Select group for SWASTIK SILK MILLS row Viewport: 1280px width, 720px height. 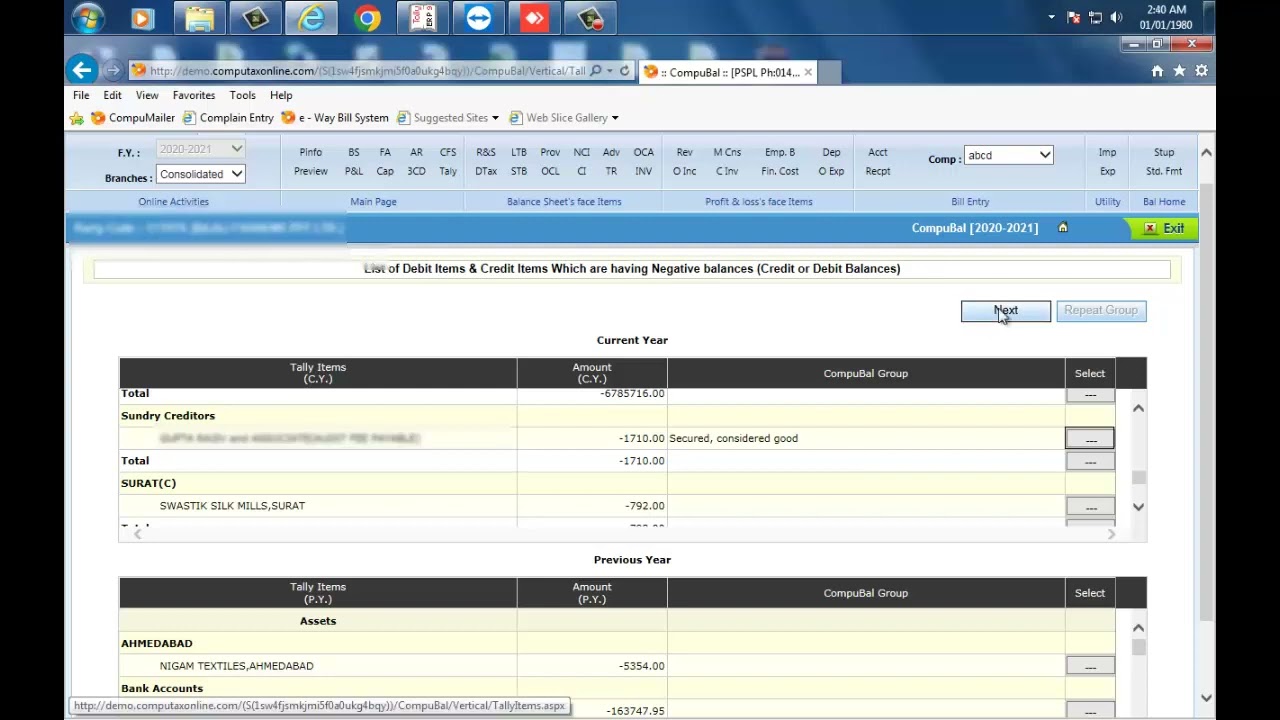point(1090,506)
